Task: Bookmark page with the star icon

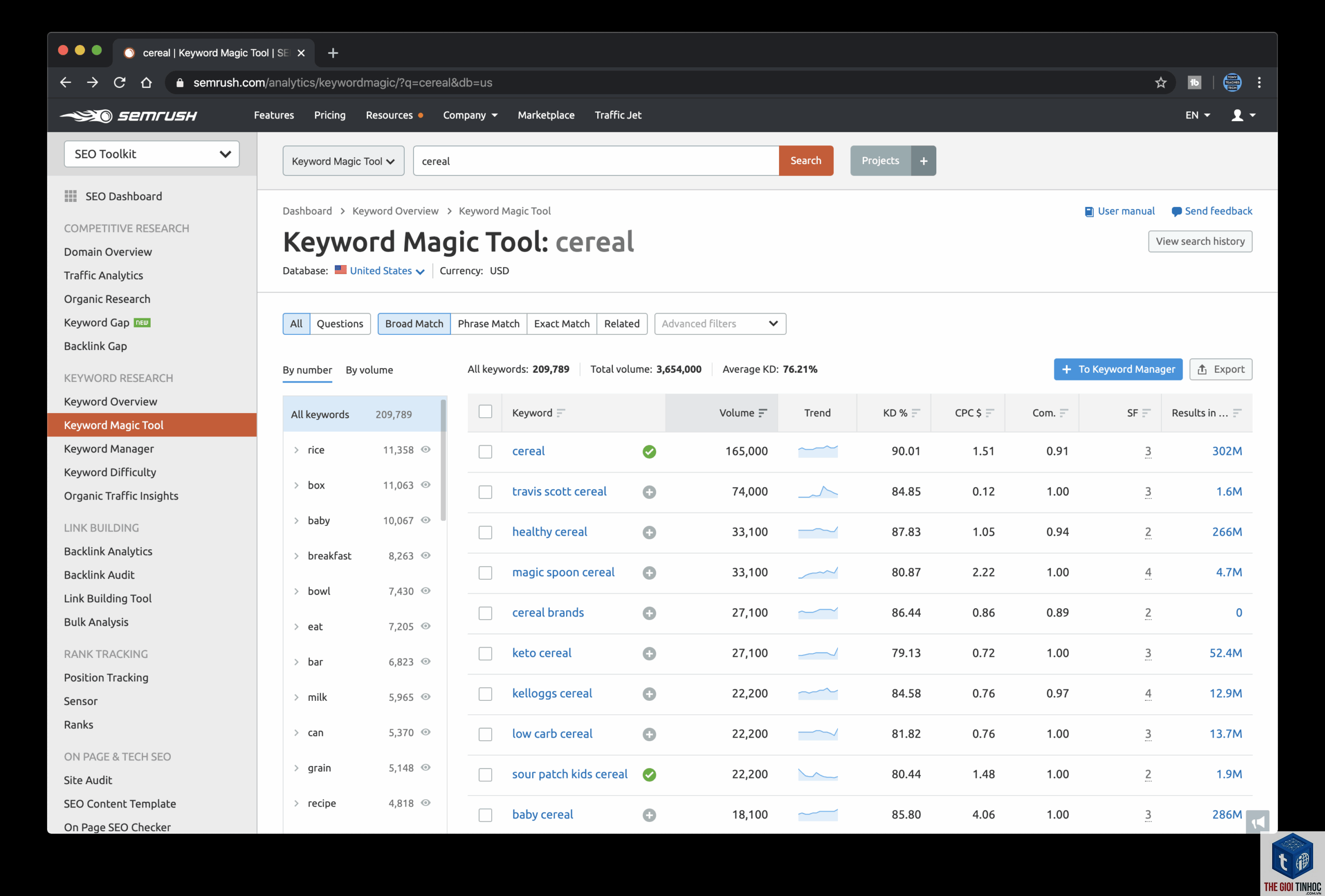Action: pyautogui.click(x=1160, y=83)
